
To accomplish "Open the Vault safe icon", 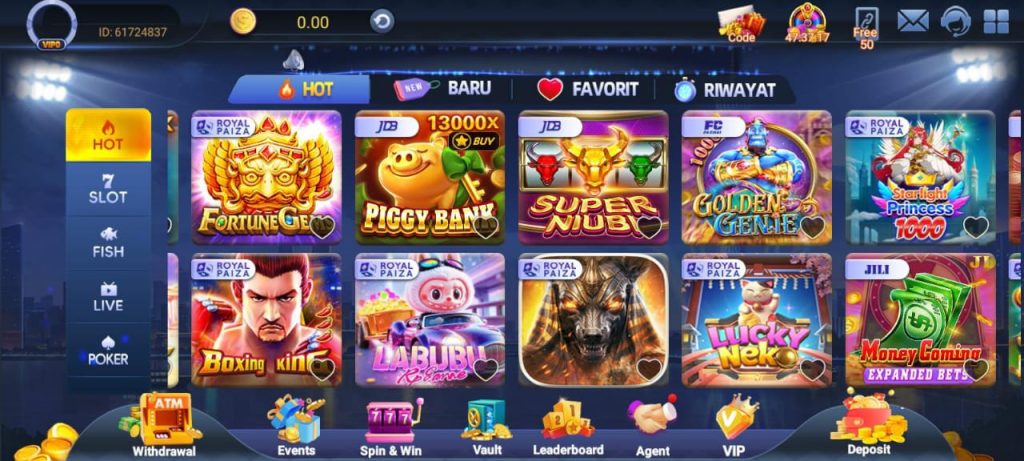I will click(x=487, y=426).
